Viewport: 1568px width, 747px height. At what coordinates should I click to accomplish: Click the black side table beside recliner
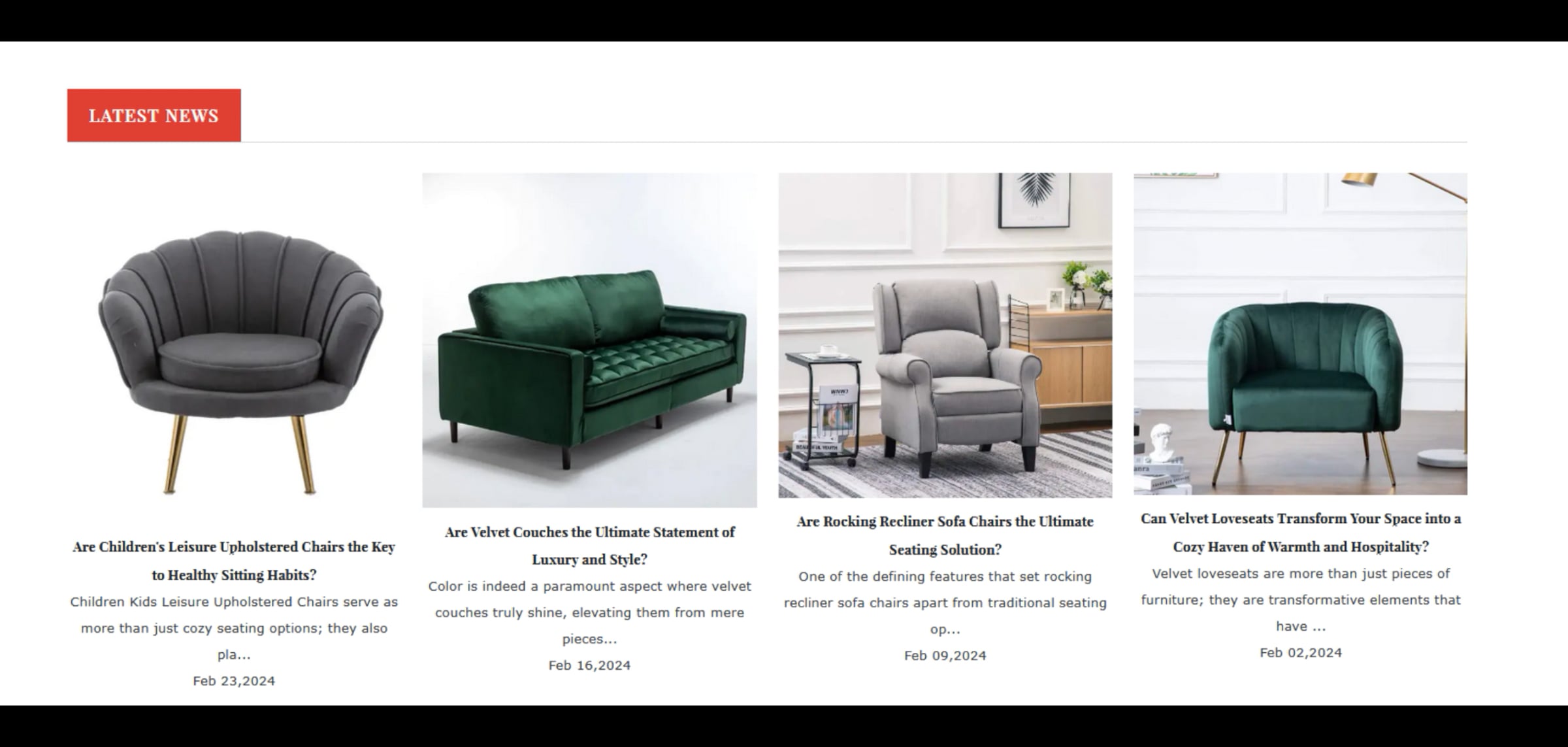[823, 408]
